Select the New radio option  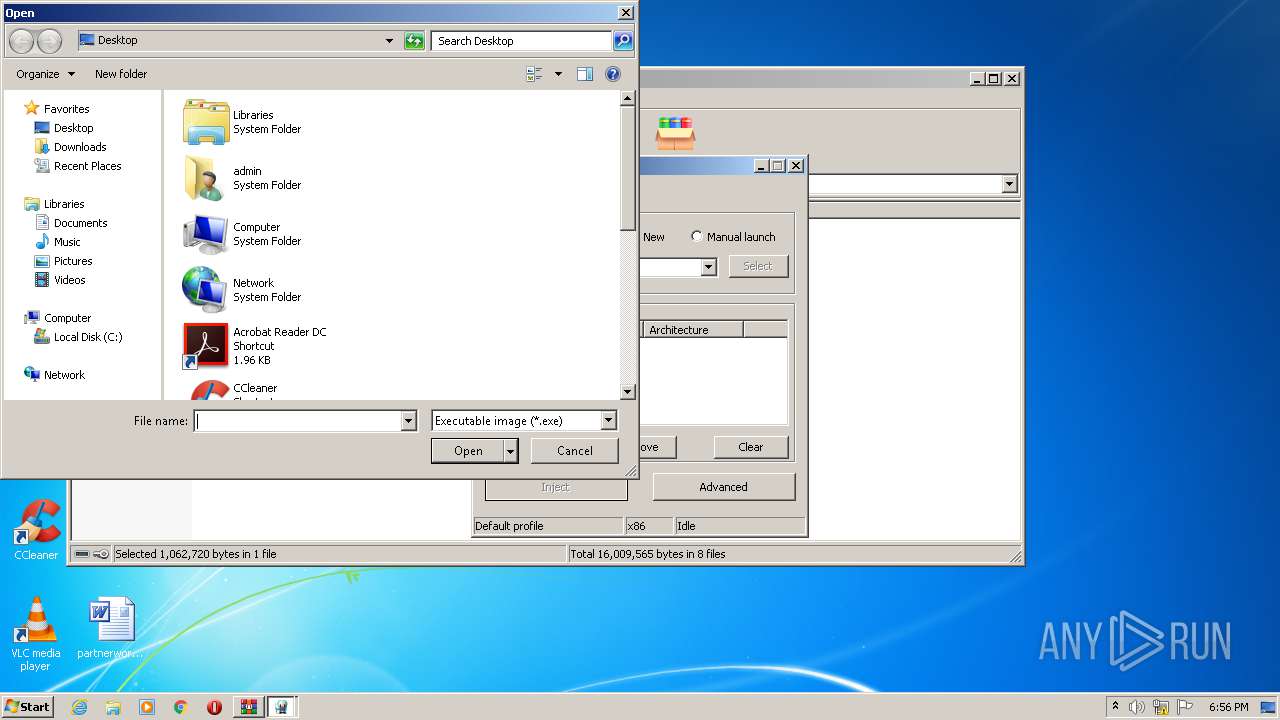[654, 237]
